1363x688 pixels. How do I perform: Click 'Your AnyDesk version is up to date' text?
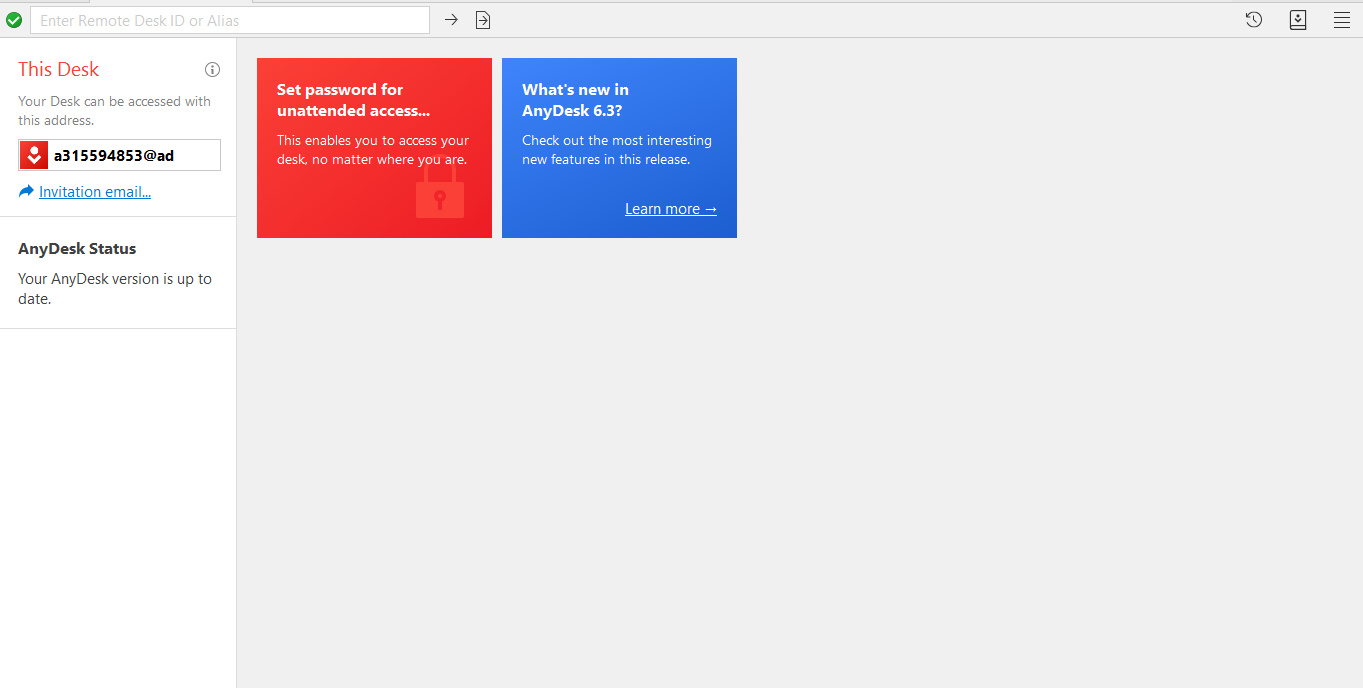click(115, 289)
